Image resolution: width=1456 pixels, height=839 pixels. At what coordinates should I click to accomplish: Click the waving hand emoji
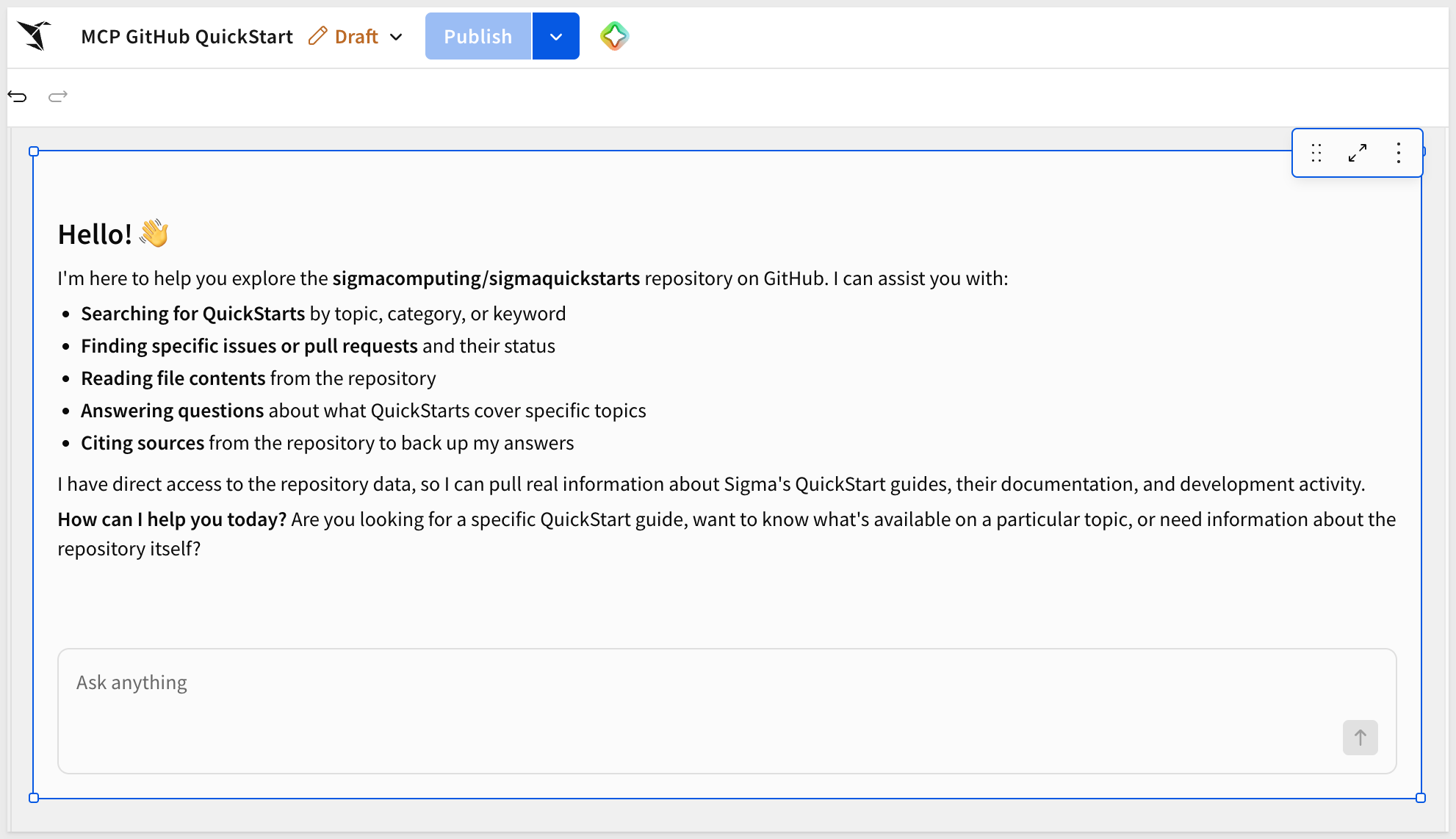(x=154, y=234)
